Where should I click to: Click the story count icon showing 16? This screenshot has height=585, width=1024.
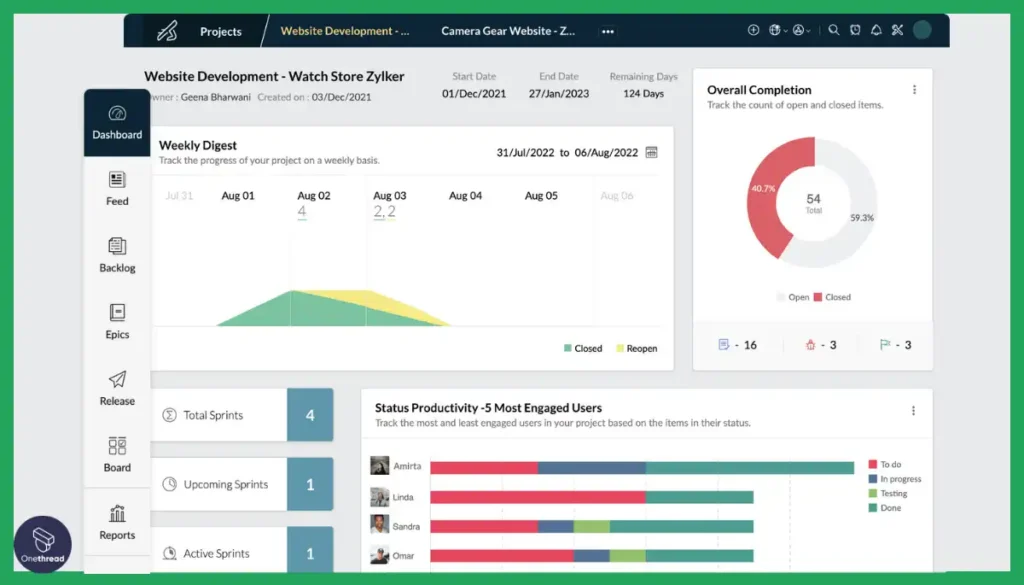click(724, 344)
